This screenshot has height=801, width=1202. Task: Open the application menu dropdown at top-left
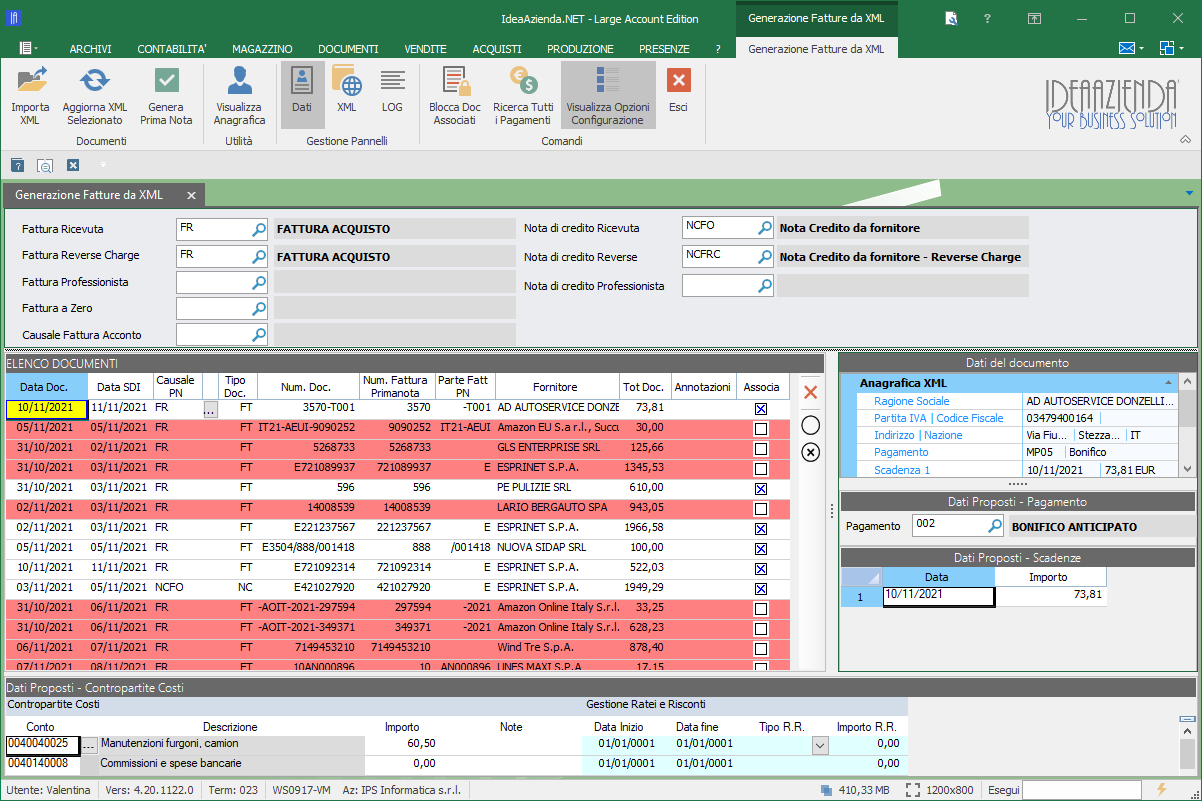pos(29,48)
